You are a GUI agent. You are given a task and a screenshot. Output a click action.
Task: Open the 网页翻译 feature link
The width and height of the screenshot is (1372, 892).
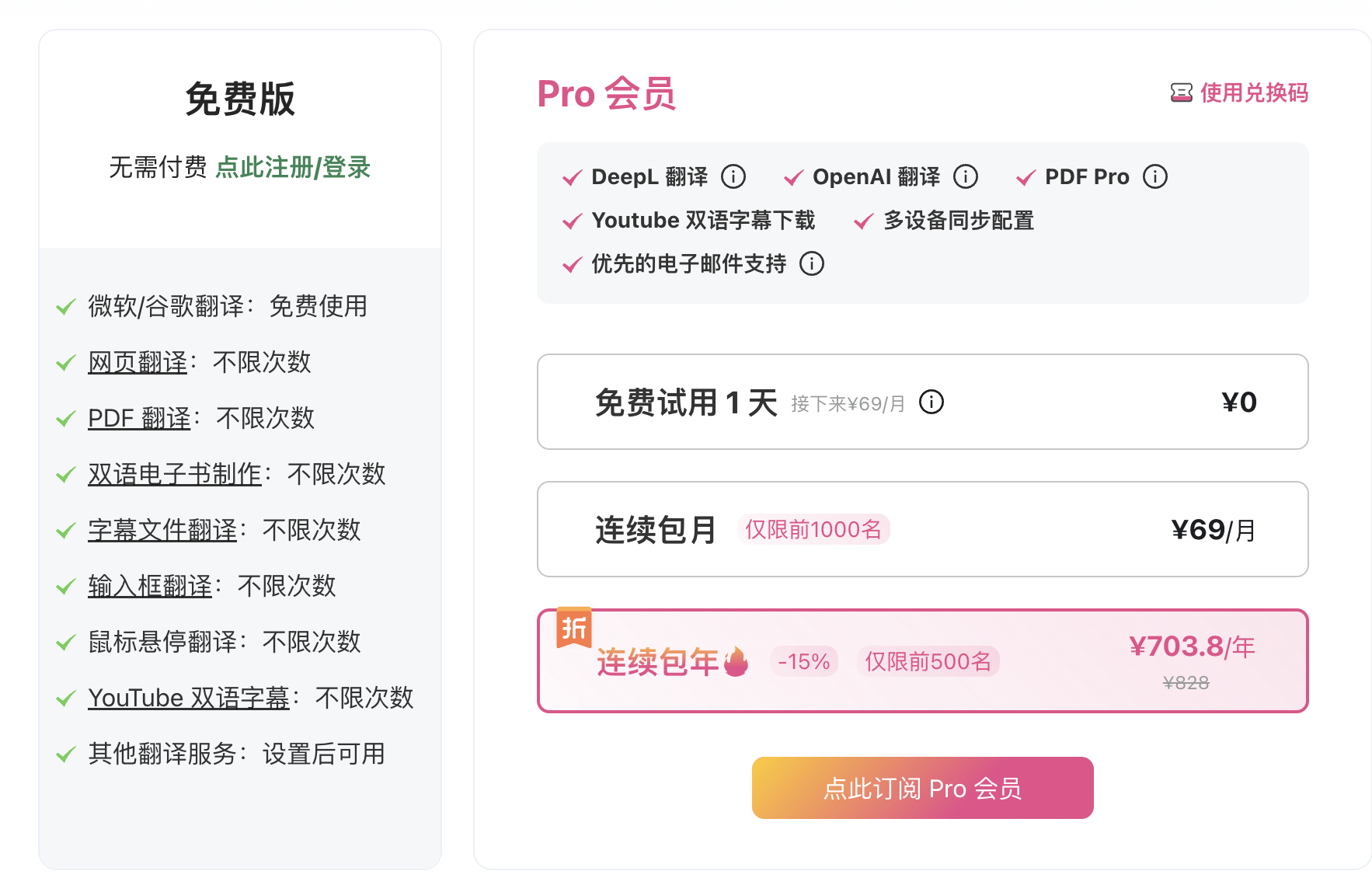pyautogui.click(x=137, y=361)
